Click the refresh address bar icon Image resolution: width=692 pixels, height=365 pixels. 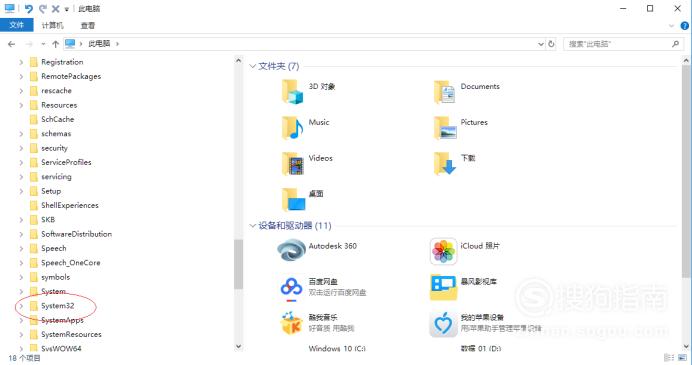point(551,44)
